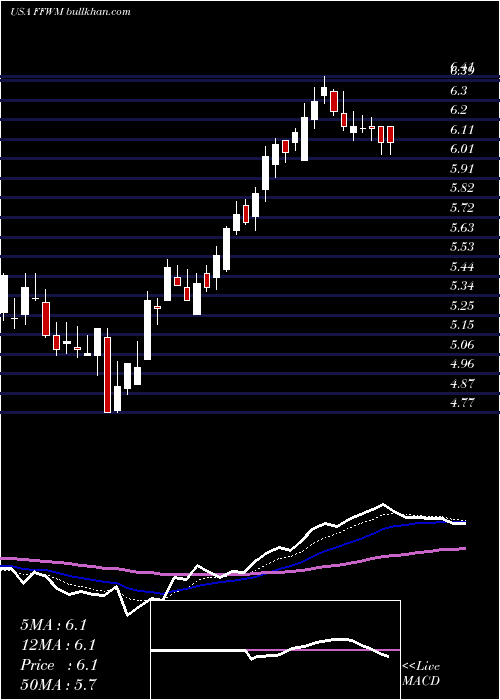Screen dimensions: 500x700
Task: Select the 5.72 price axis label
Action: (462, 208)
